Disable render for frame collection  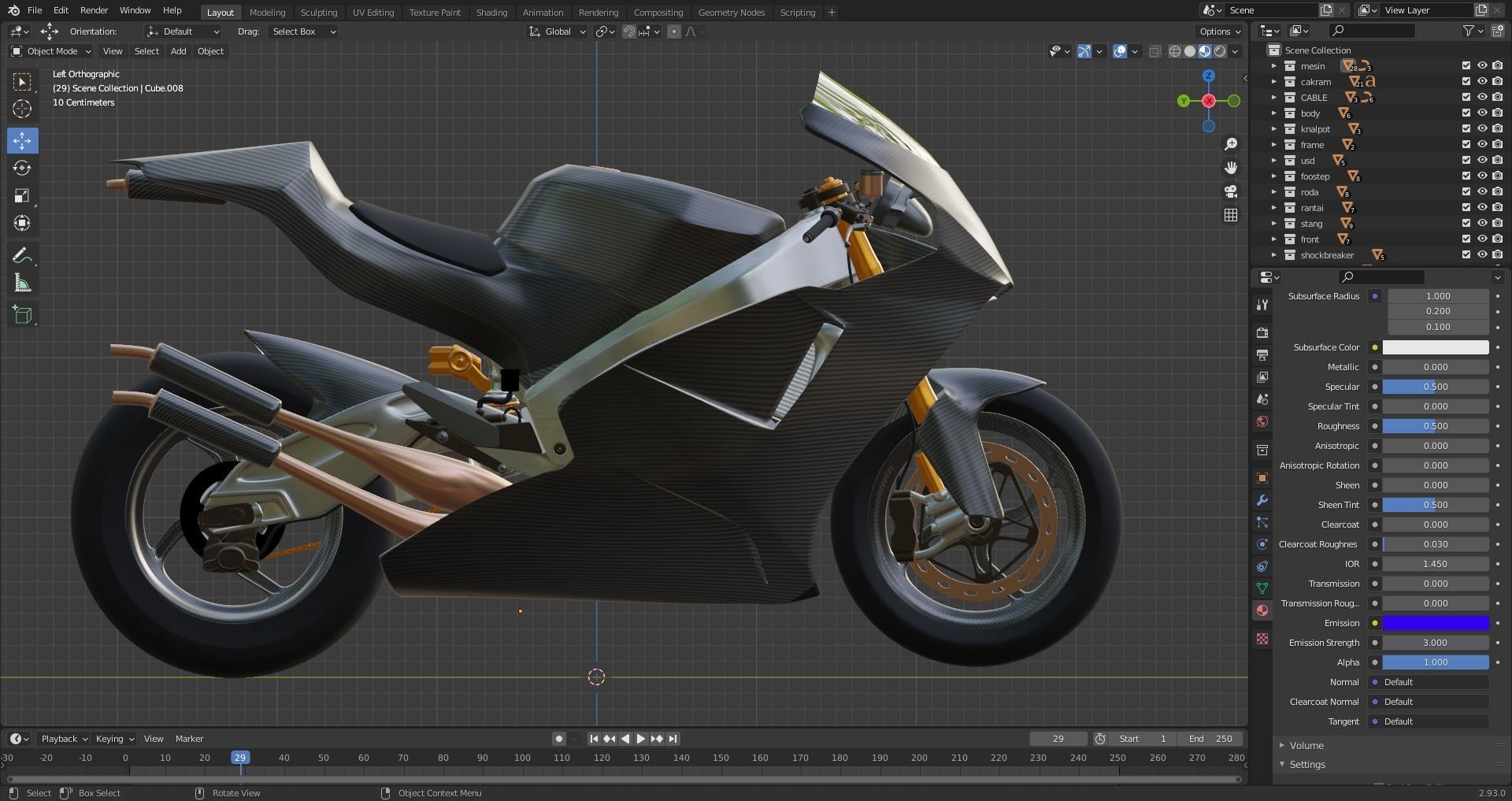pyautogui.click(x=1498, y=145)
